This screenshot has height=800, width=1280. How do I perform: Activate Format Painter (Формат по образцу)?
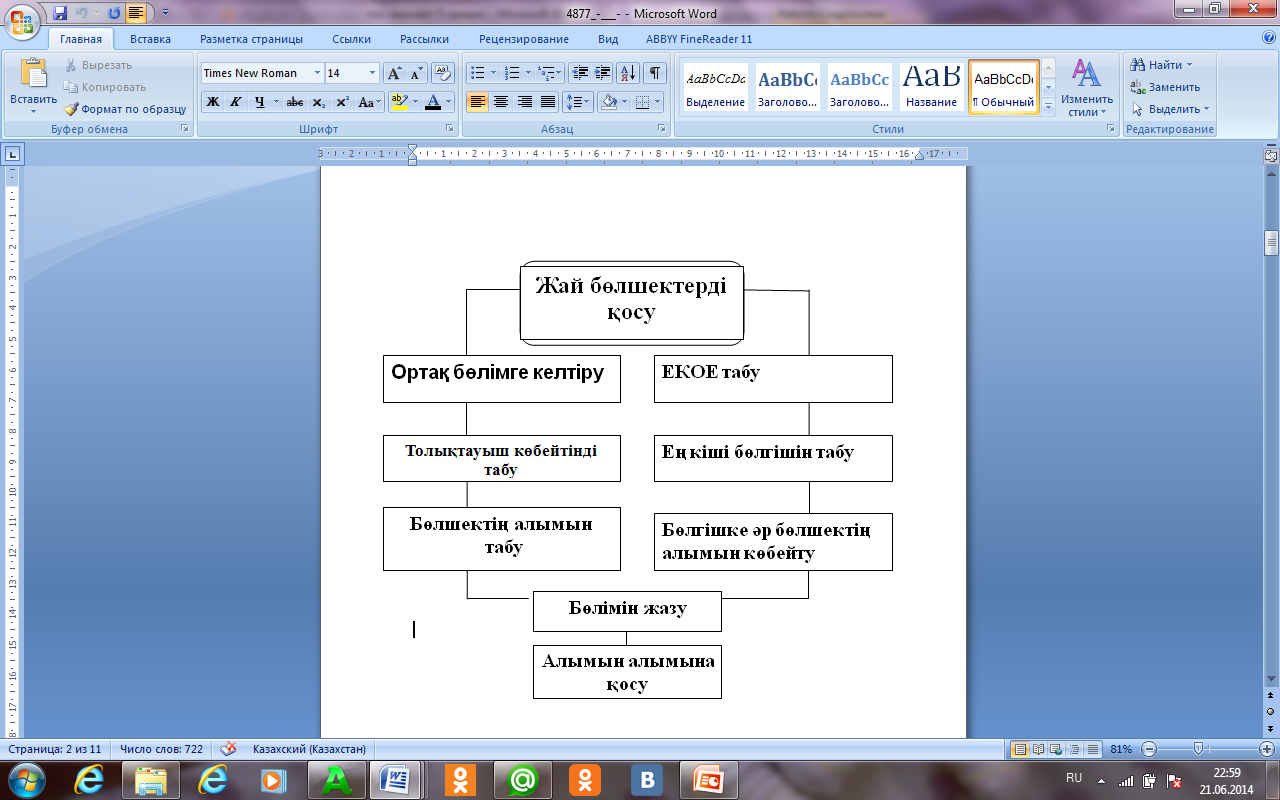(126, 109)
